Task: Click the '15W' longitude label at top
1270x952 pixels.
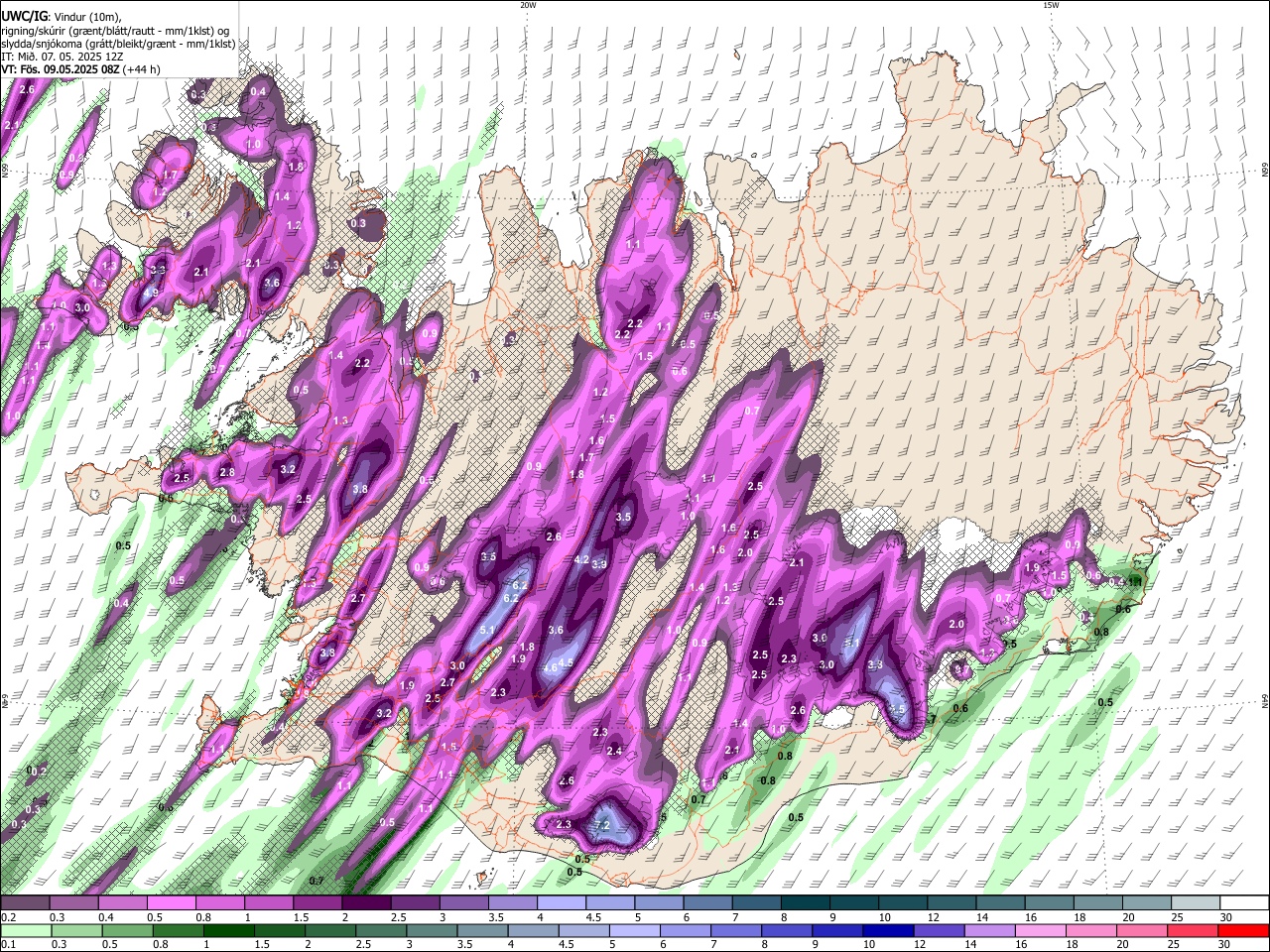Action: [x=1051, y=5]
